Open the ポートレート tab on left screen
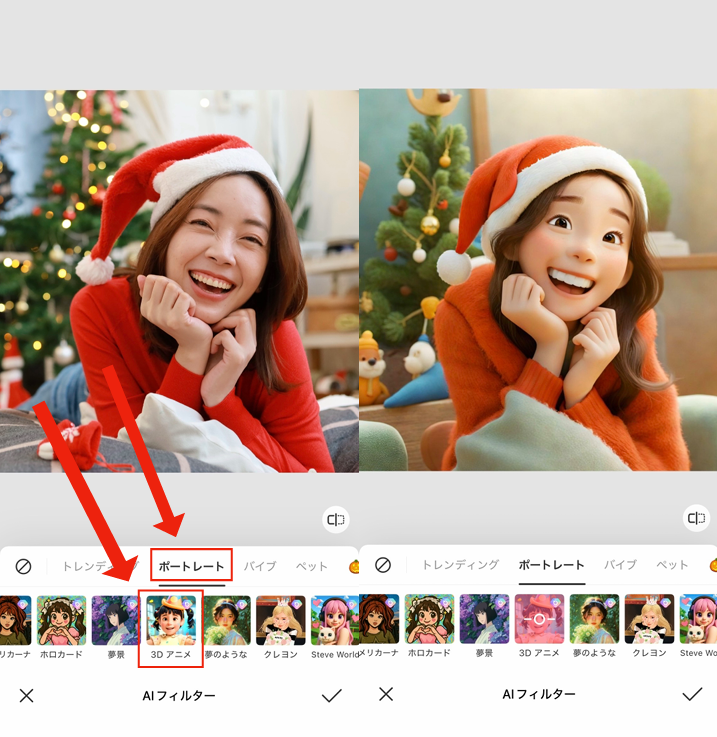Screen dimensions: 717x737 (192, 566)
